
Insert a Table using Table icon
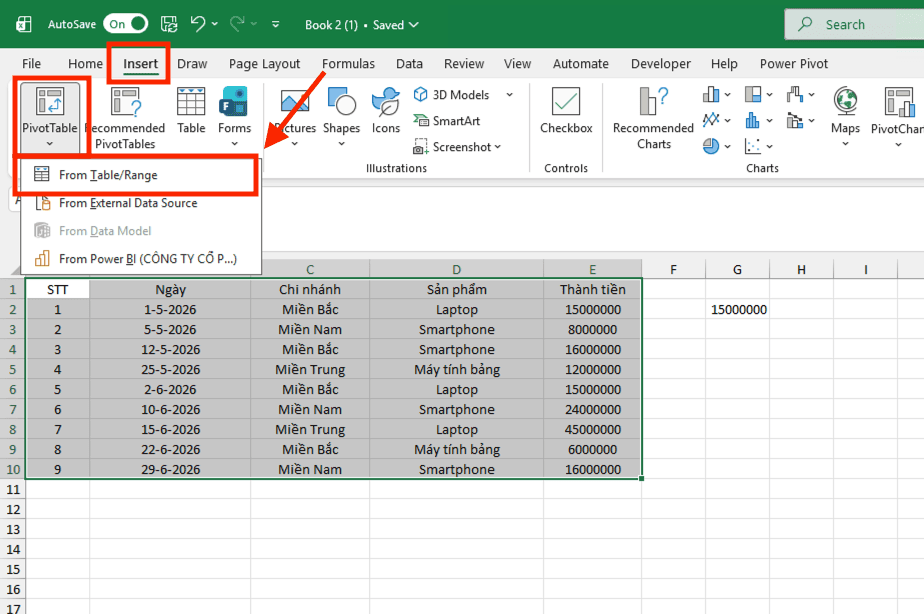coord(191,101)
